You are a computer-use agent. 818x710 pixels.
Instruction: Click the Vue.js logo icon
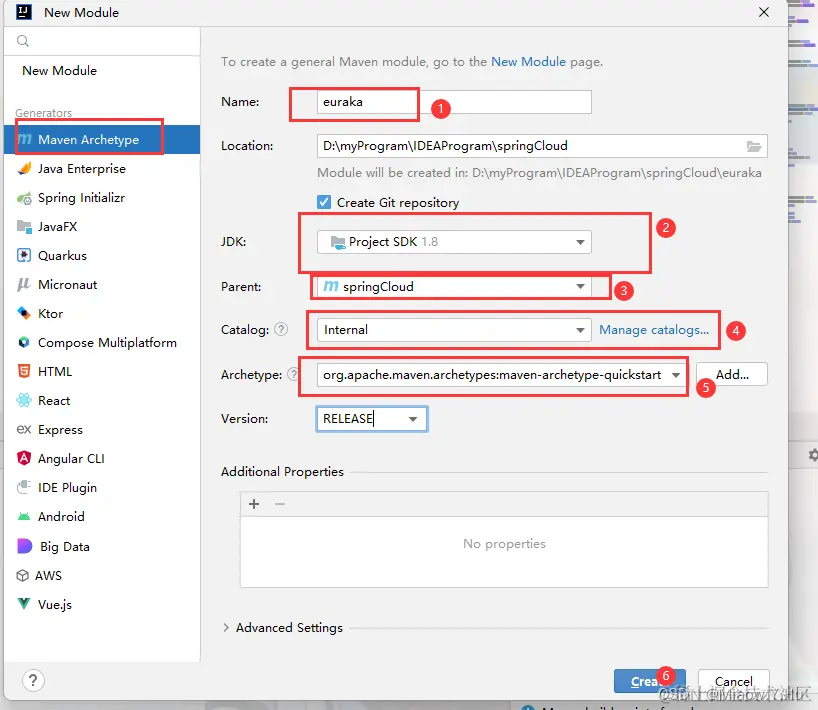[x=24, y=604]
